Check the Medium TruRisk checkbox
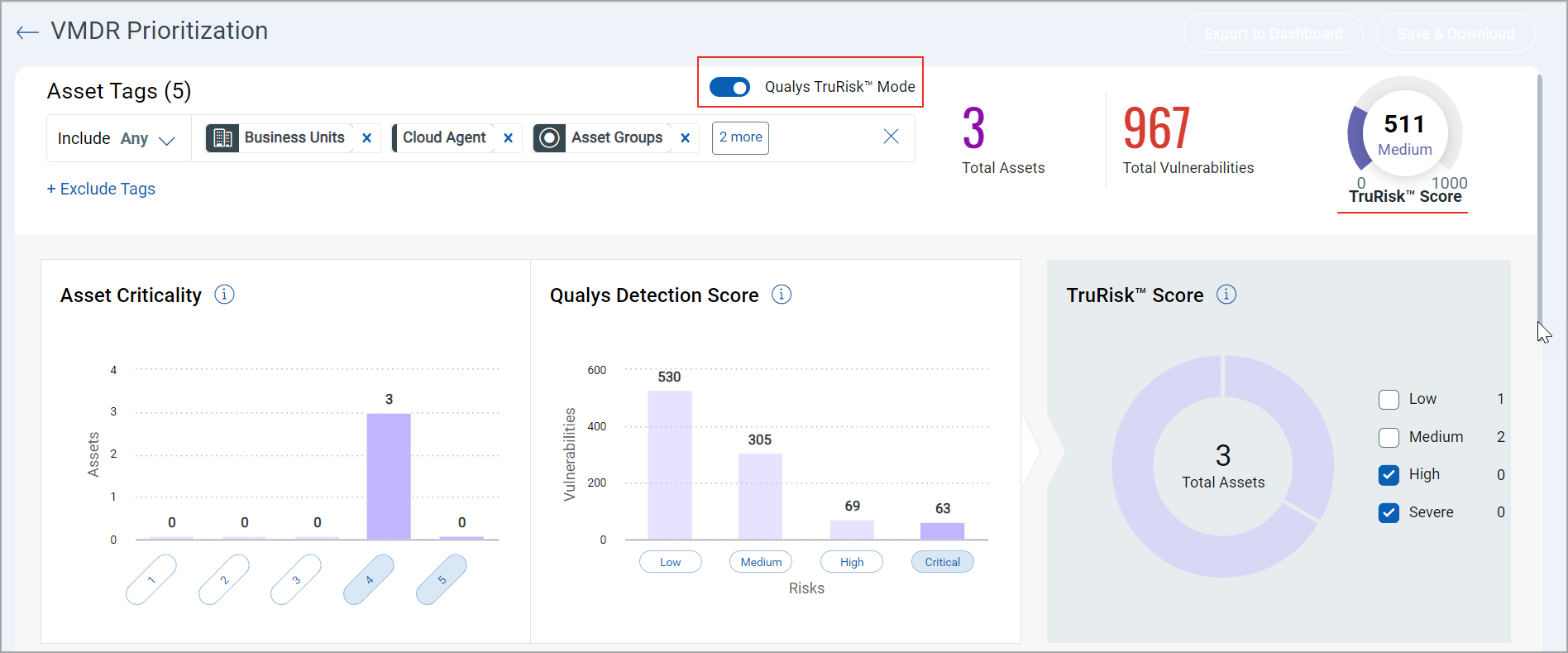The width and height of the screenshot is (1568, 653). pyautogui.click(x=1389, y=438)
